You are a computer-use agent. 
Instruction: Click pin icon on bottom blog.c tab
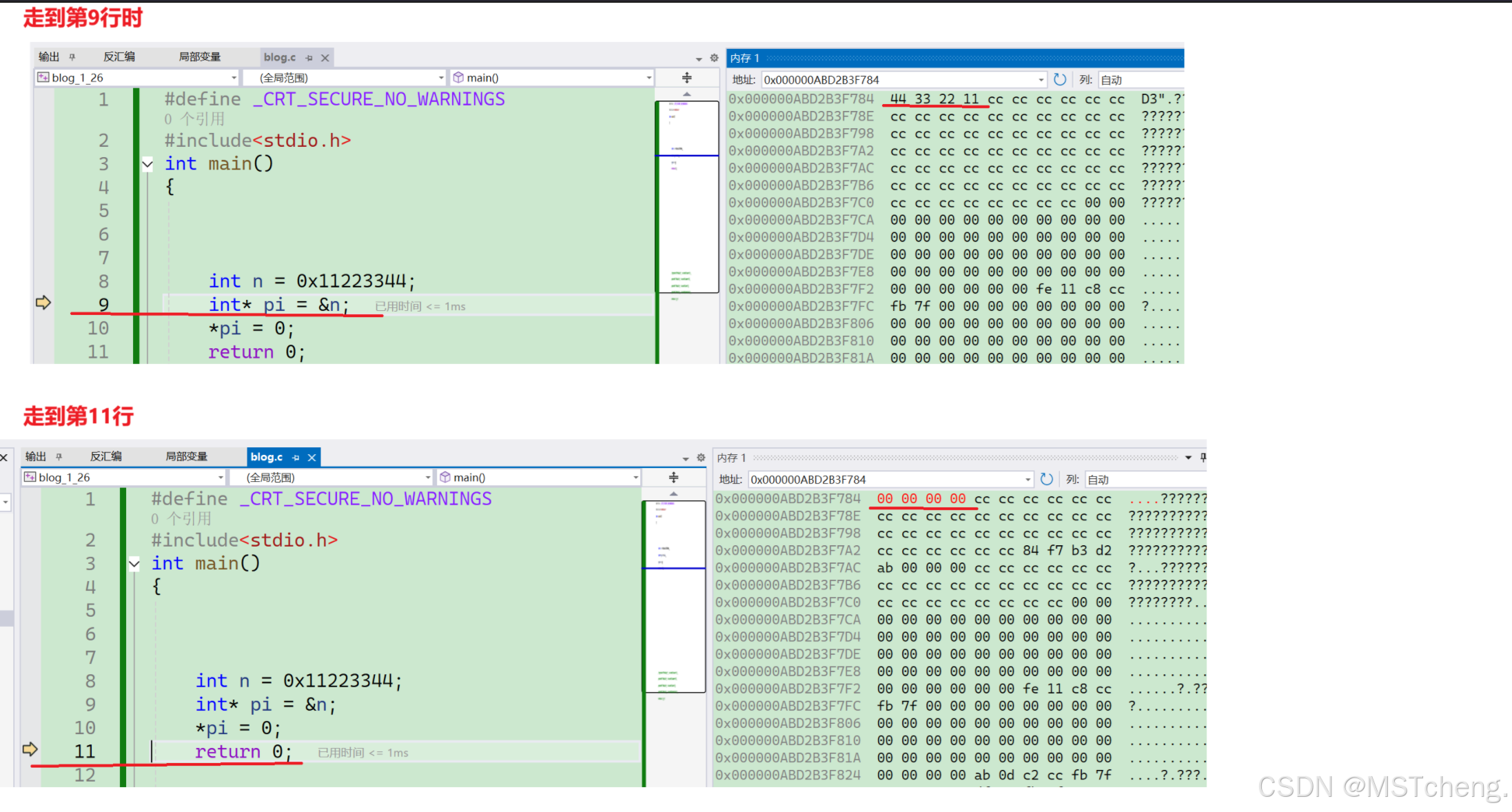coord(296,458)
